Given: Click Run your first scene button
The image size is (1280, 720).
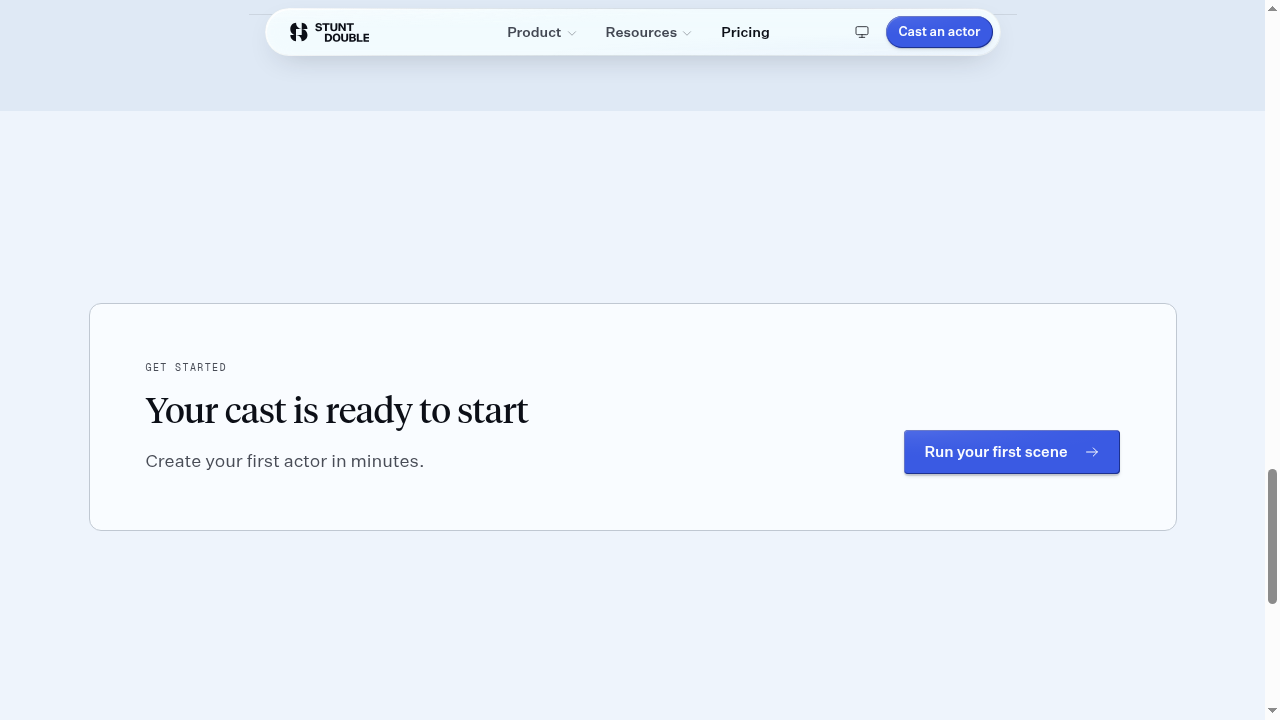Looking at the screenshot, I should (1012, 452).
